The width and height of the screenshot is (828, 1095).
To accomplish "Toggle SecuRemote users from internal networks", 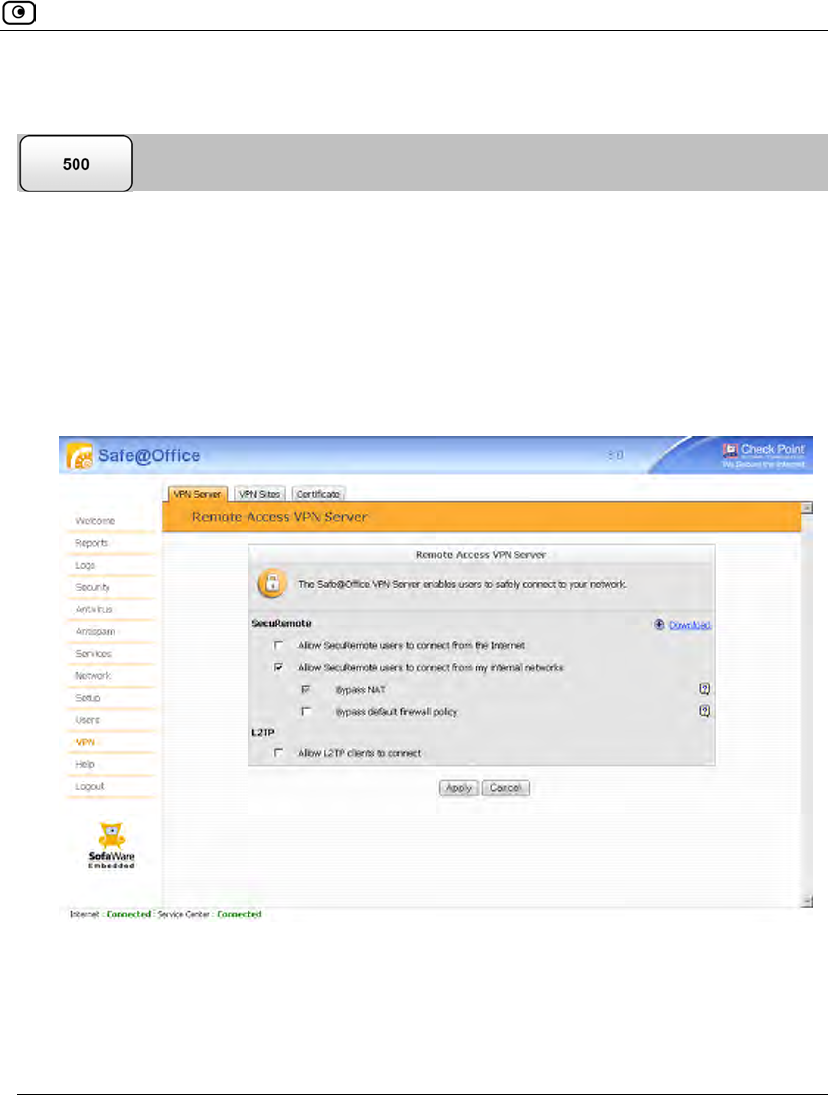I will [279, 668].
